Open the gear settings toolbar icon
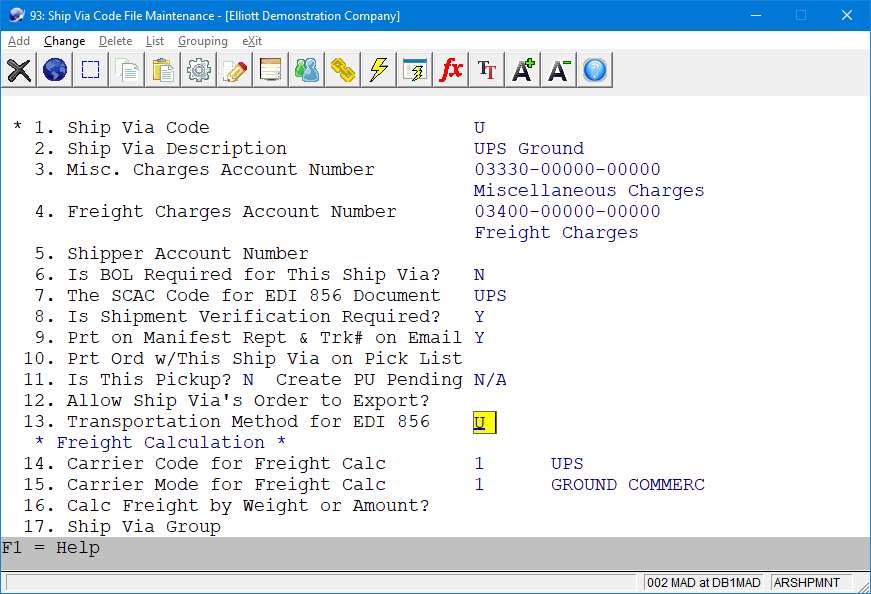The height and width of the screenshot is (594, 871). click(x=199, y=70)
